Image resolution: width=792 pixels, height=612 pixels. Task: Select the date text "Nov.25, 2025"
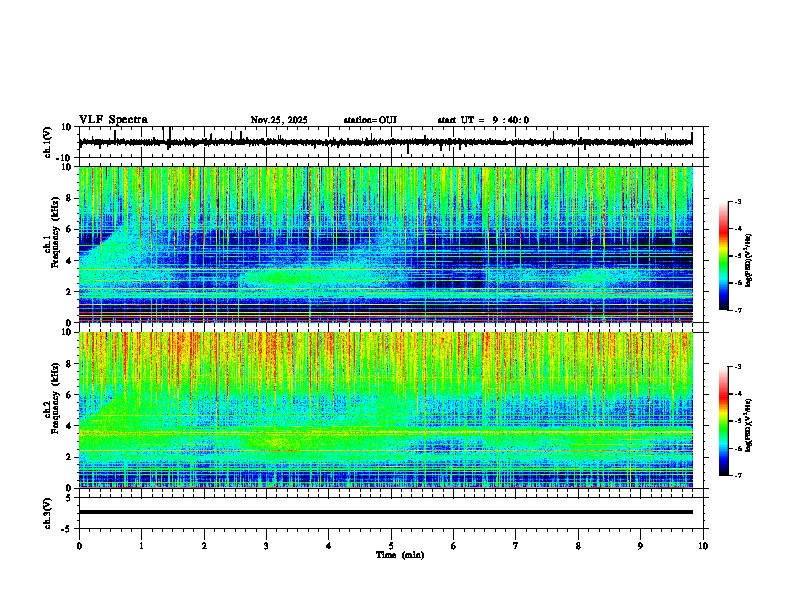tap(279, 120)
